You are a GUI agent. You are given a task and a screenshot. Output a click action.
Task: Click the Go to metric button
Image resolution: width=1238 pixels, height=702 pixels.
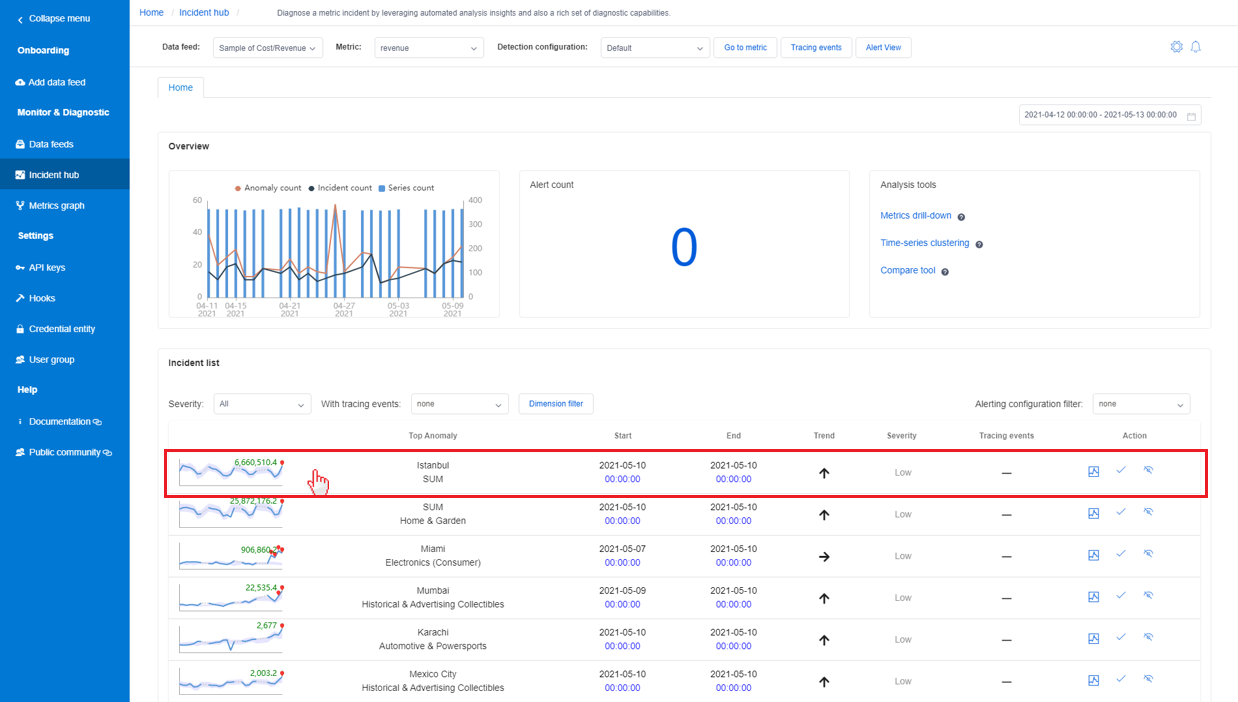coord(745,48)
